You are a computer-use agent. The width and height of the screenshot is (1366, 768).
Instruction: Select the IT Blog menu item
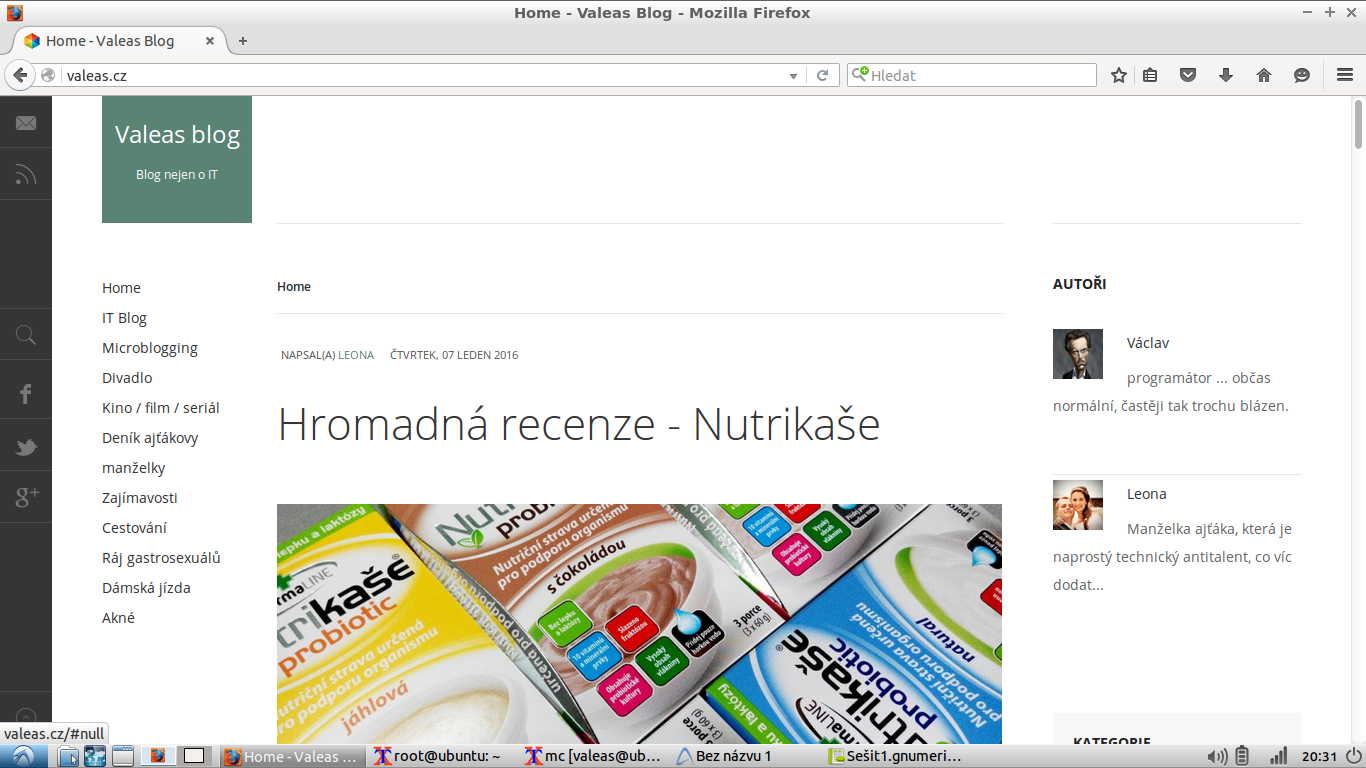click(x=124, y=318)
